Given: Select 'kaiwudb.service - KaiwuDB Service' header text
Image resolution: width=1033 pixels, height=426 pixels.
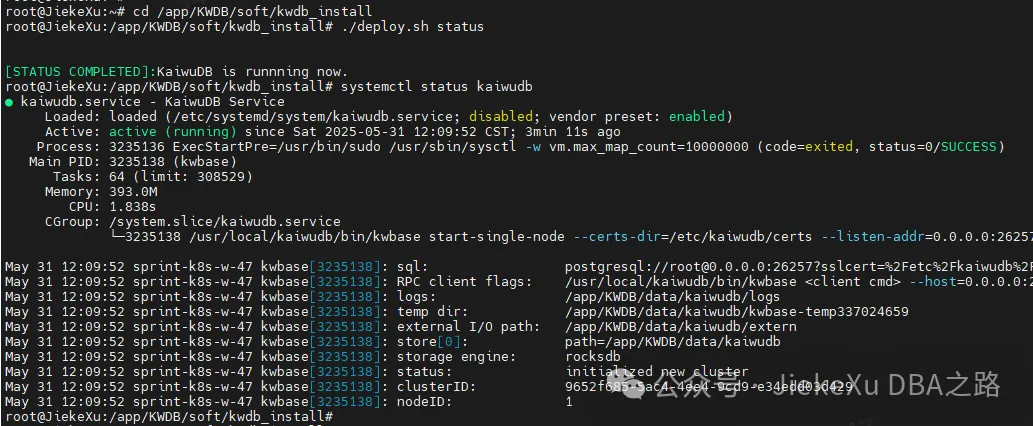Looking at the screenshot, I should click(153, 102).
